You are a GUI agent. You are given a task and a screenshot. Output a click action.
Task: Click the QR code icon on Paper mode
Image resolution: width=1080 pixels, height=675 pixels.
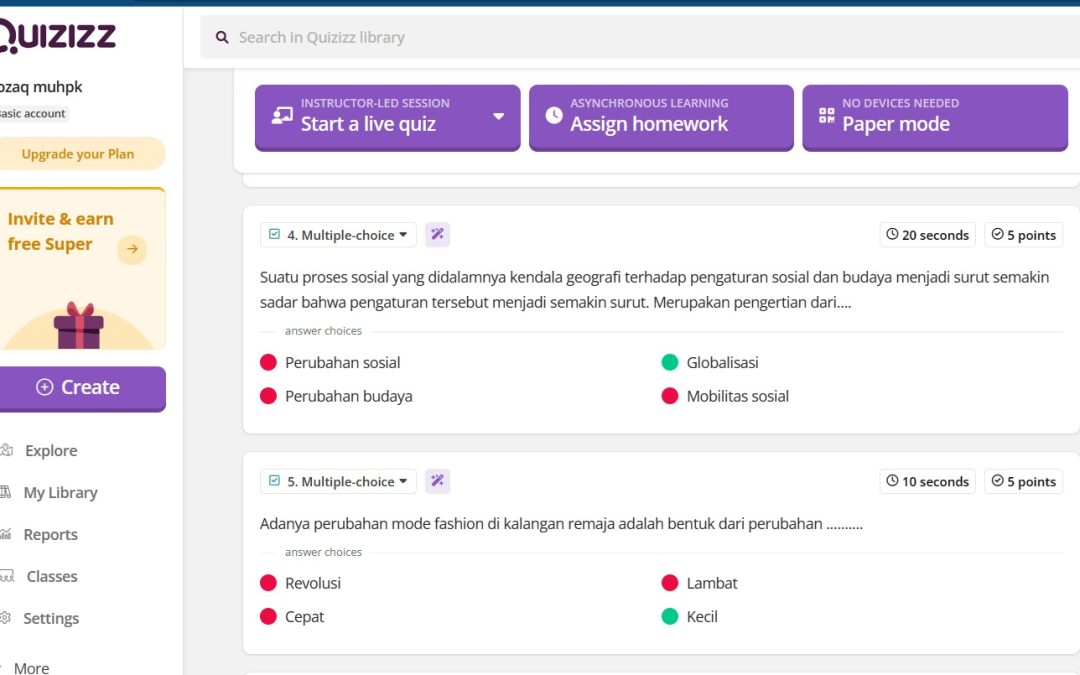tap(827, 115)
